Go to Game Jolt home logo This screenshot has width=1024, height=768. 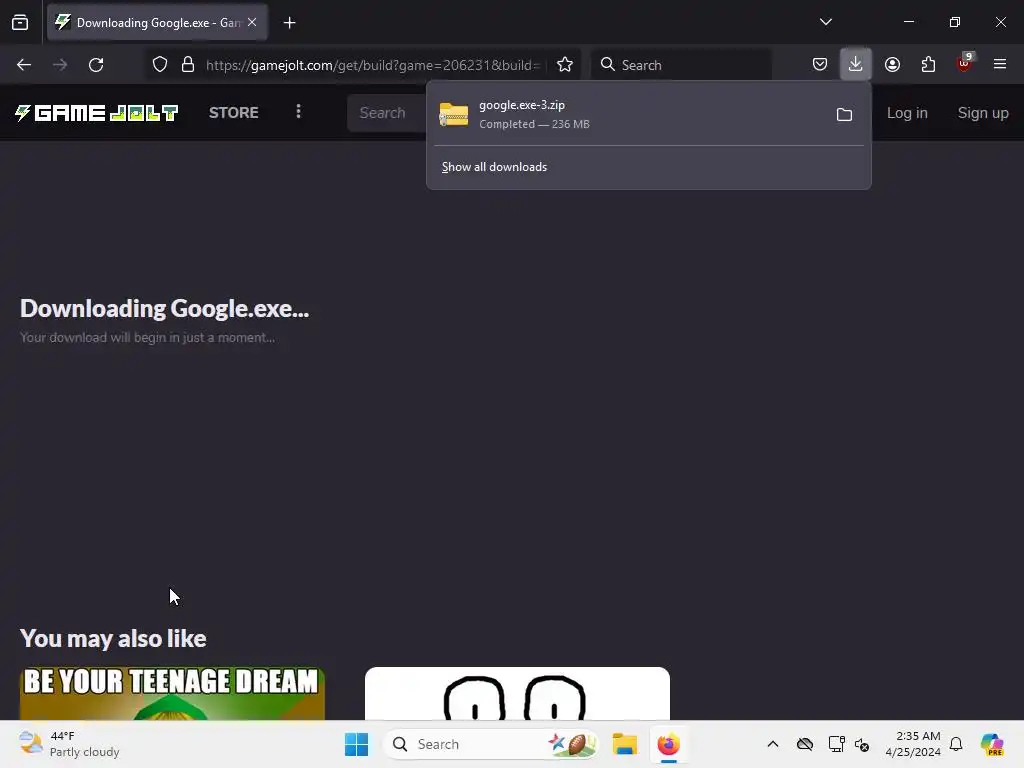(x=97, y=113)
